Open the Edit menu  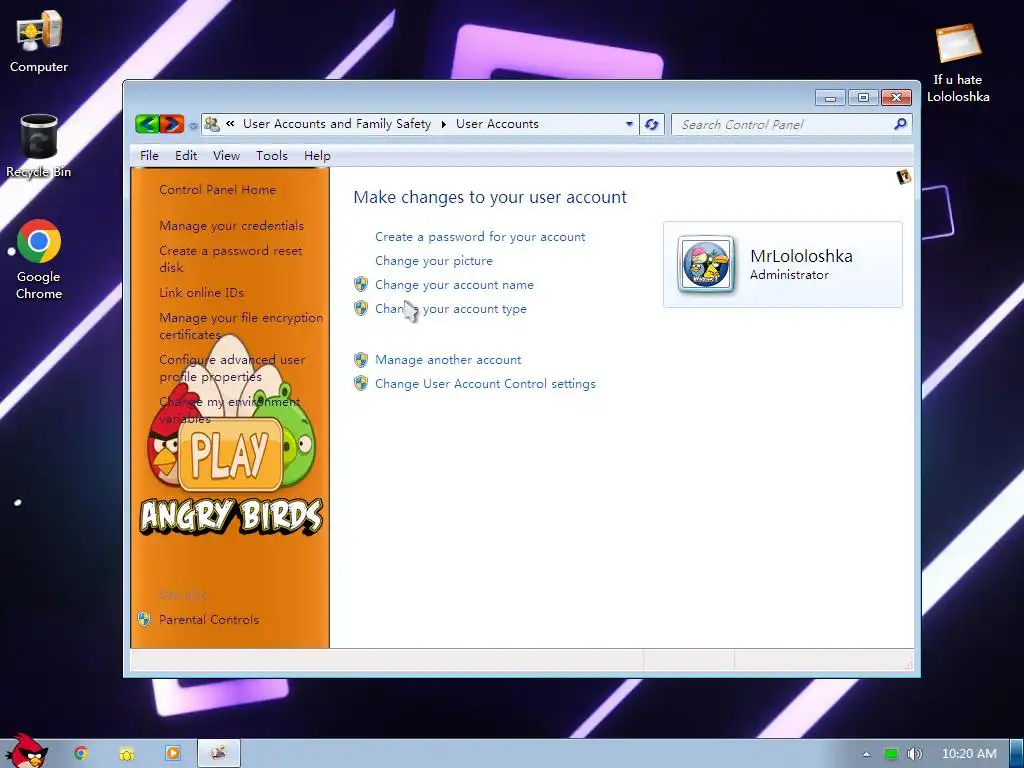pyautogui.click(x=185, y=155)
